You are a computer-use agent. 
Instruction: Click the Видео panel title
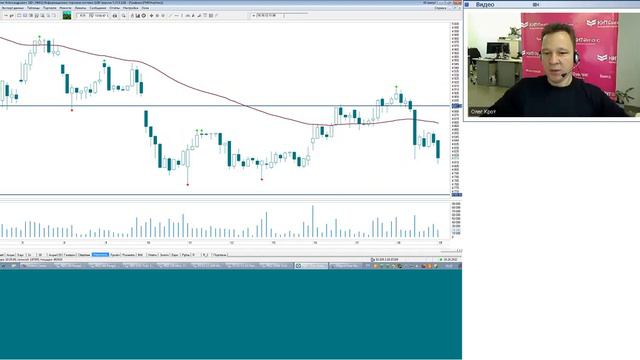click(x=485, y=4)
